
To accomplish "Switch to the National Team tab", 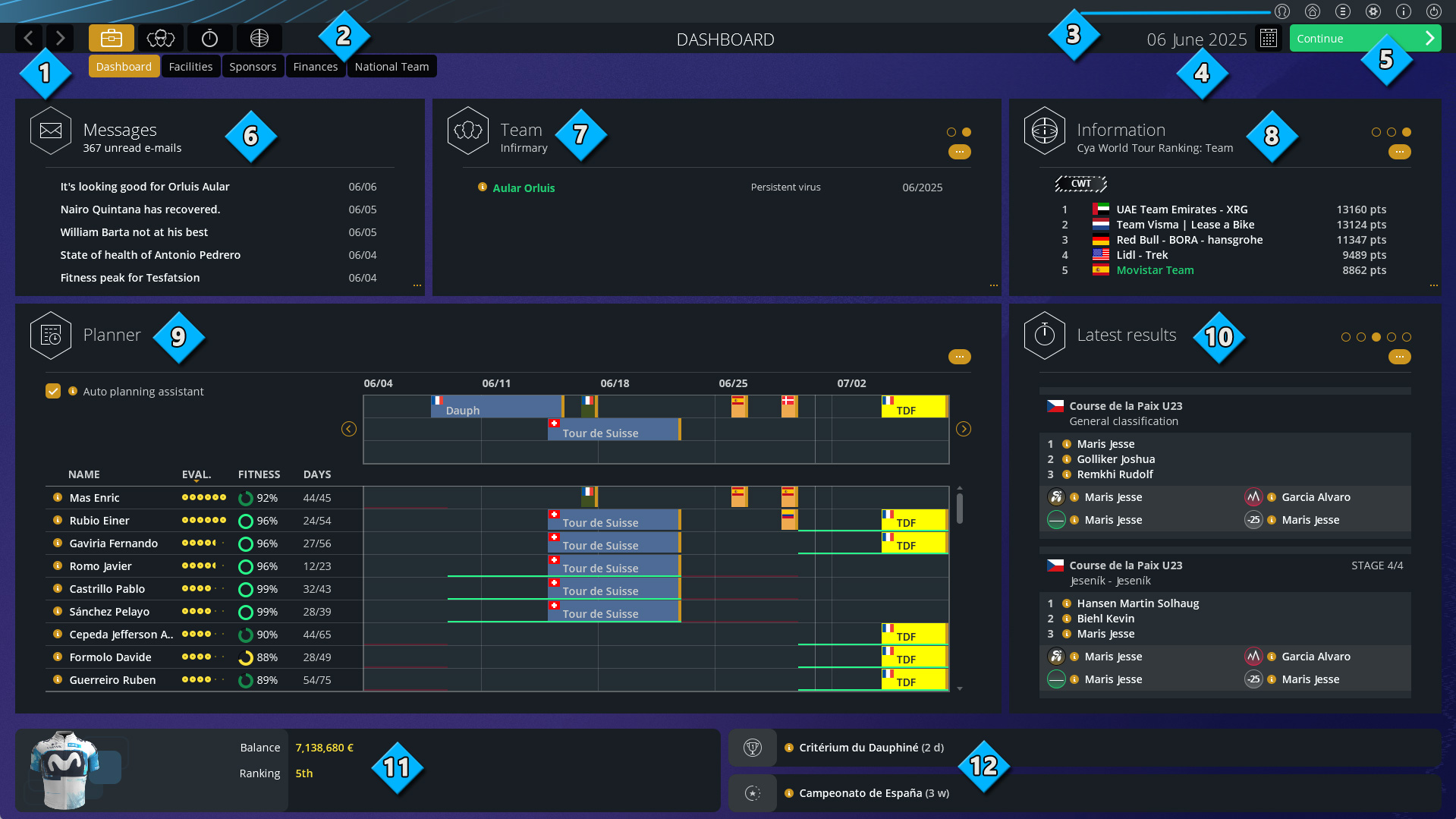I will click(x=392, y=66).
